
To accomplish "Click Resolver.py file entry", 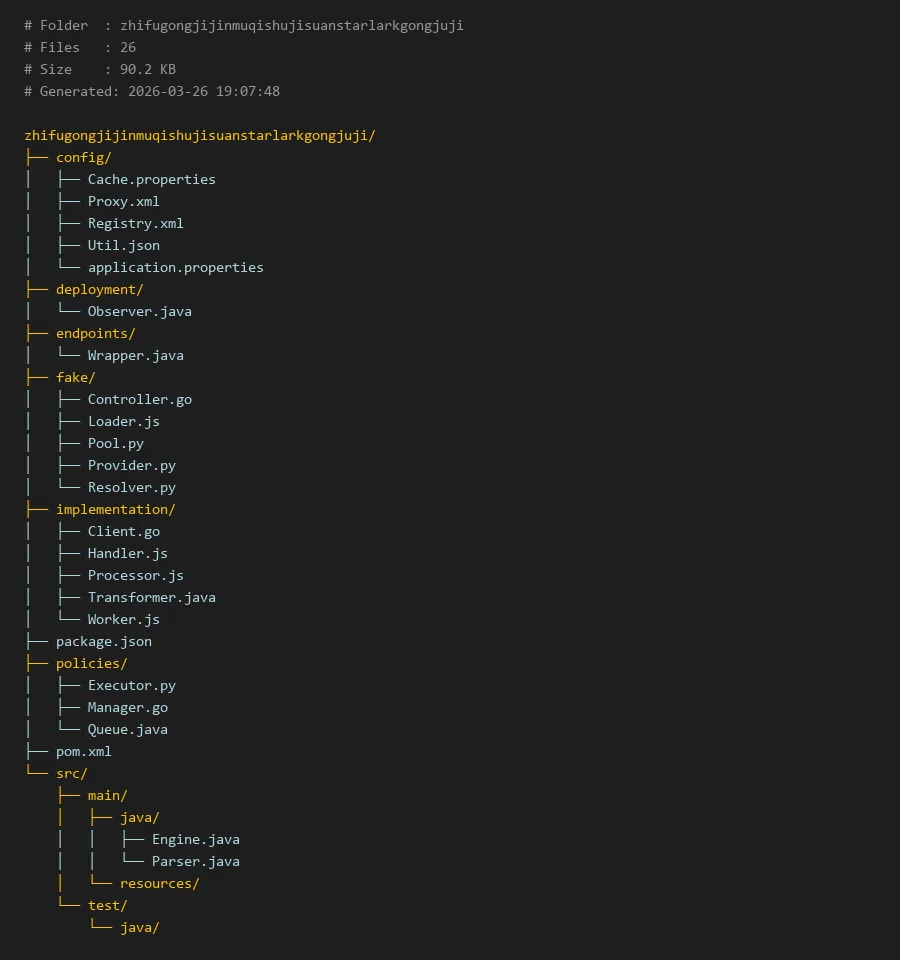I will click(131, 487).
